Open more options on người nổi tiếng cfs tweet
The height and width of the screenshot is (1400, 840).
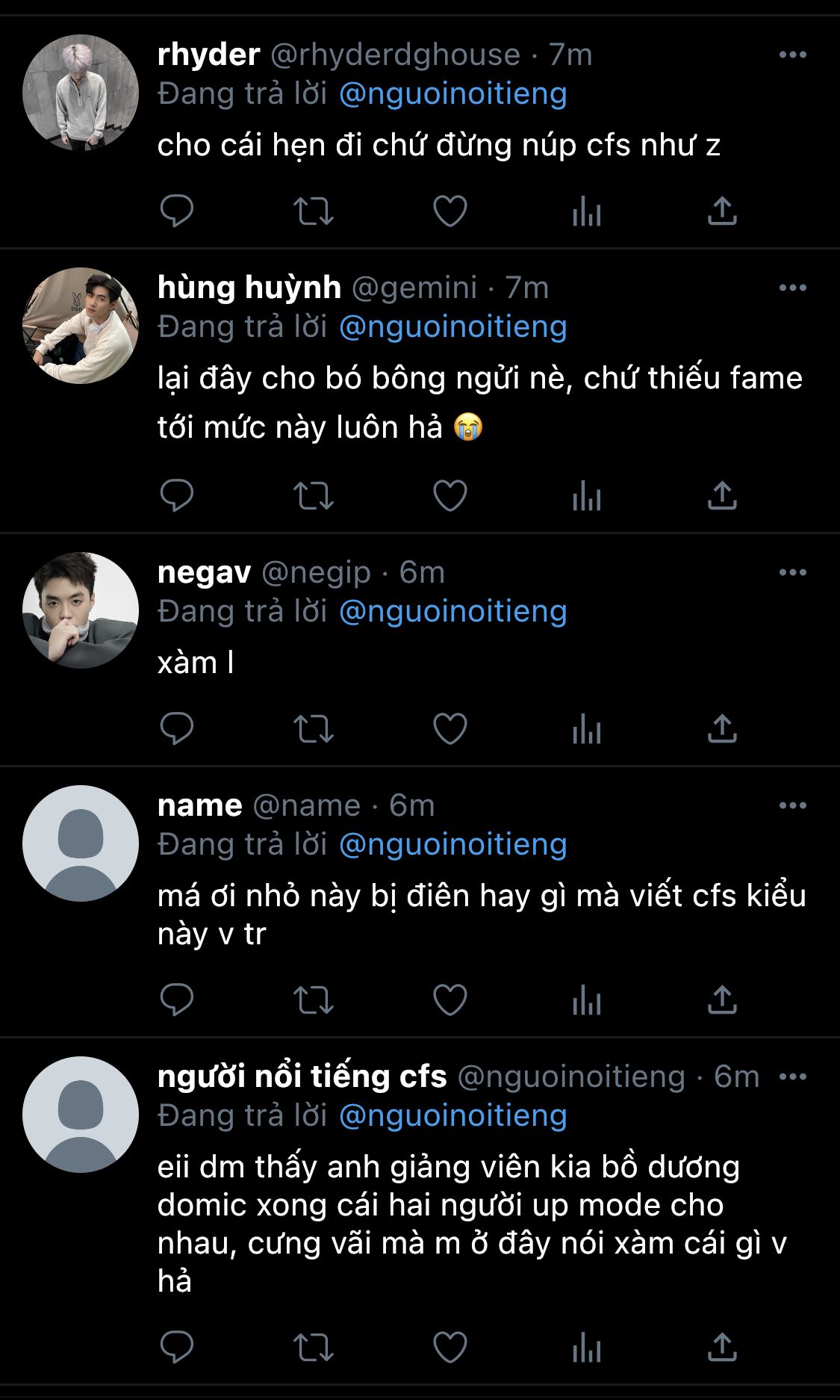point(792,1077)
